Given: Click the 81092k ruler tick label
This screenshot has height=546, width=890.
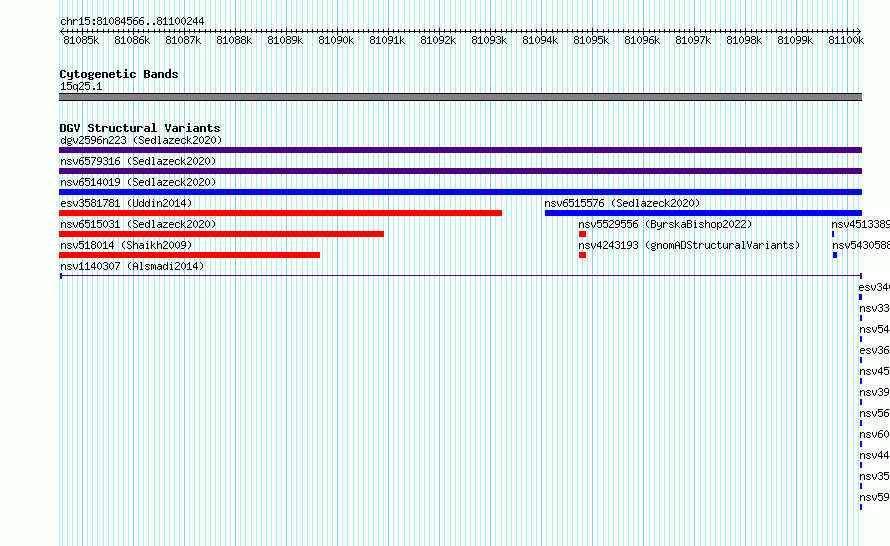Looking at the screenshot, I should tap(438, 40).
